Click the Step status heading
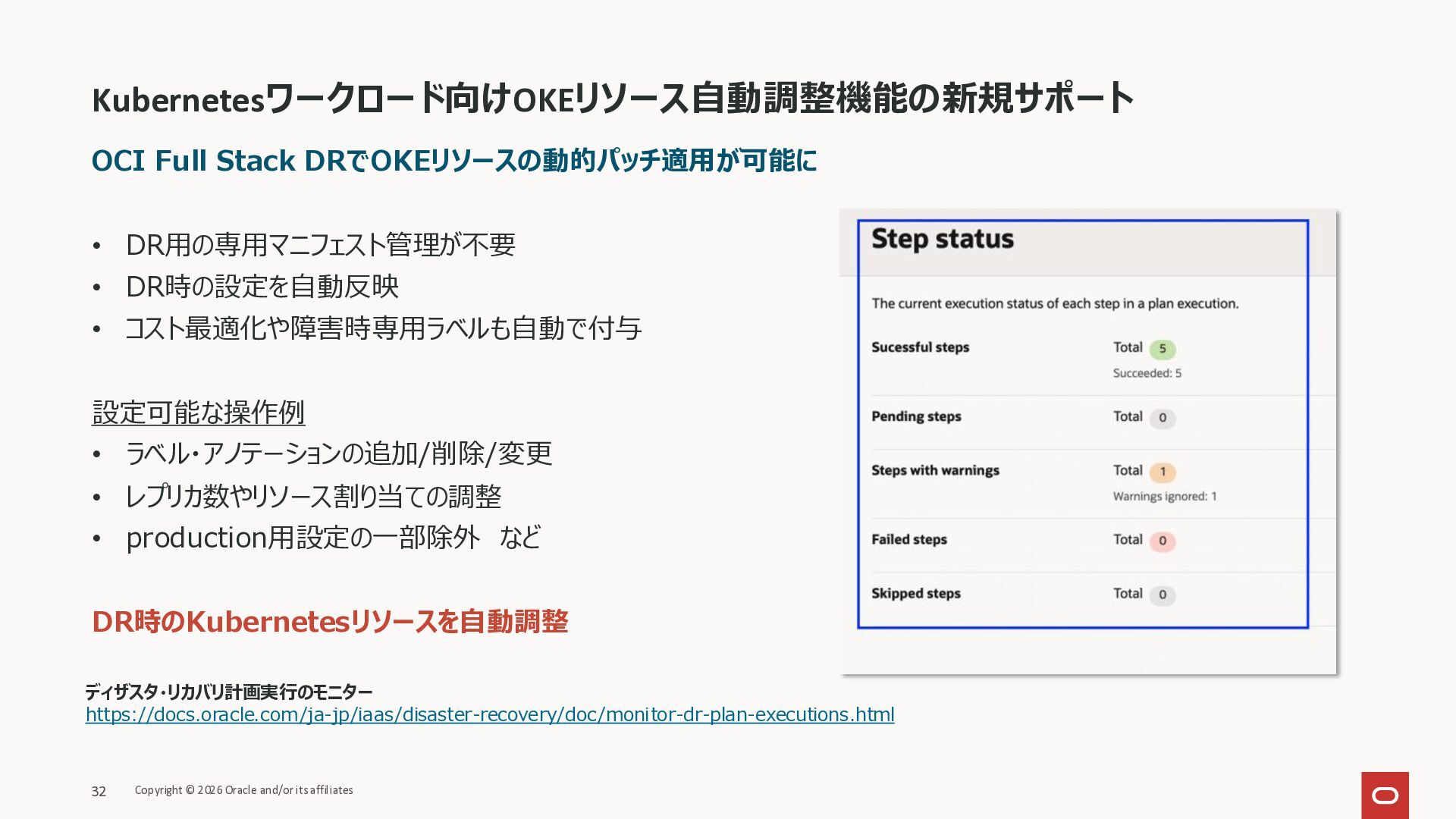Image resolution: width=1456 pixels, height=819 pixels. pos(942,239)
